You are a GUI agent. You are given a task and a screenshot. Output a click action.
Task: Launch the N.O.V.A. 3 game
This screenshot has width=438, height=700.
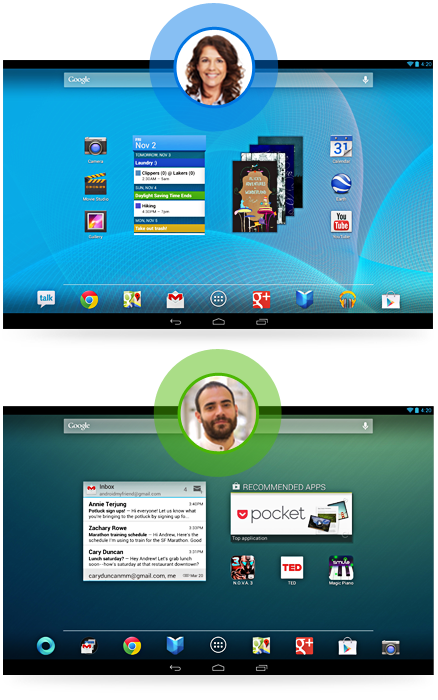tap(242, 568)
